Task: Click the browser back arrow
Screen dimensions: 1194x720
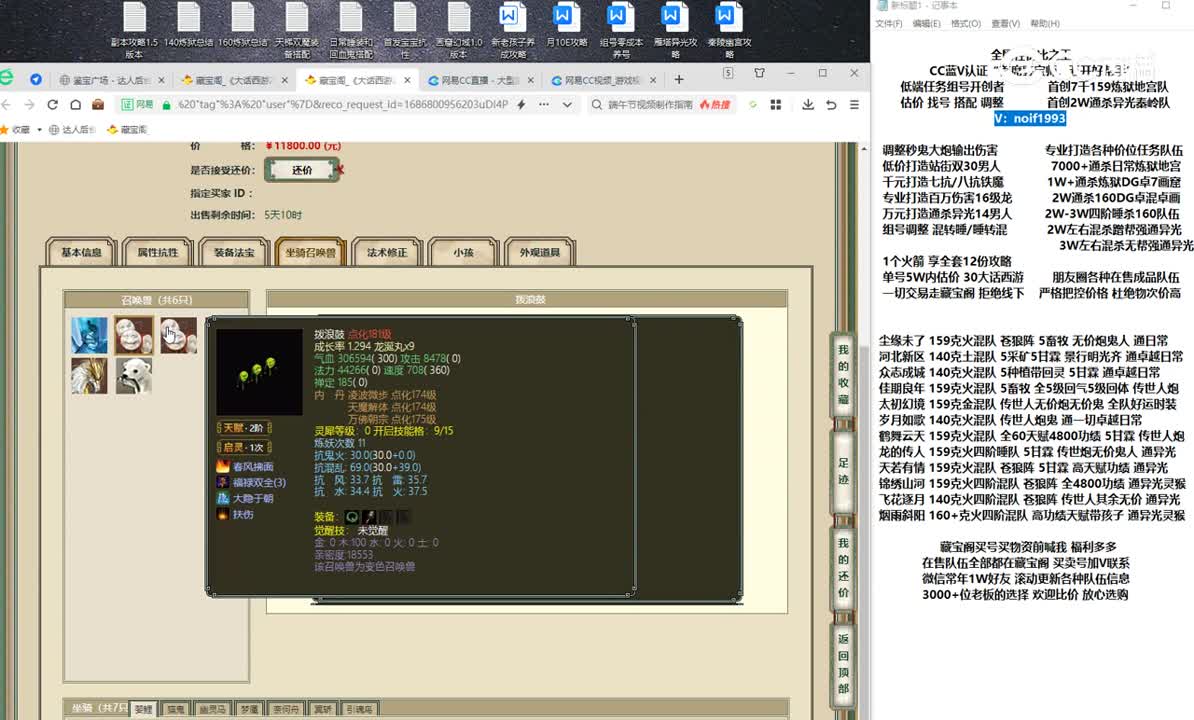Action: (x=7, y=104)
